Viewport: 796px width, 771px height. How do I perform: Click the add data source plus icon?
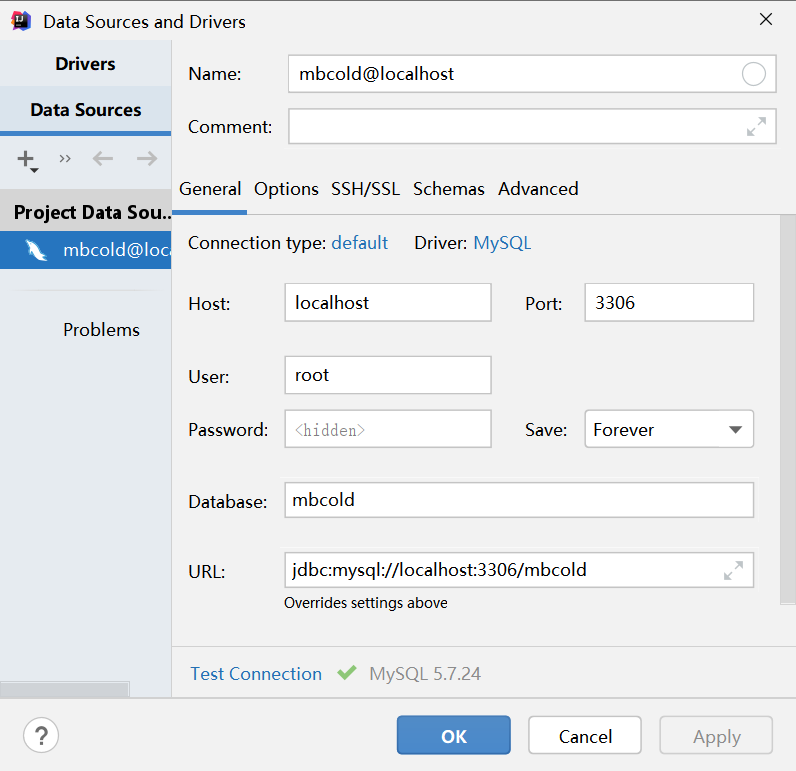point(27,159)
